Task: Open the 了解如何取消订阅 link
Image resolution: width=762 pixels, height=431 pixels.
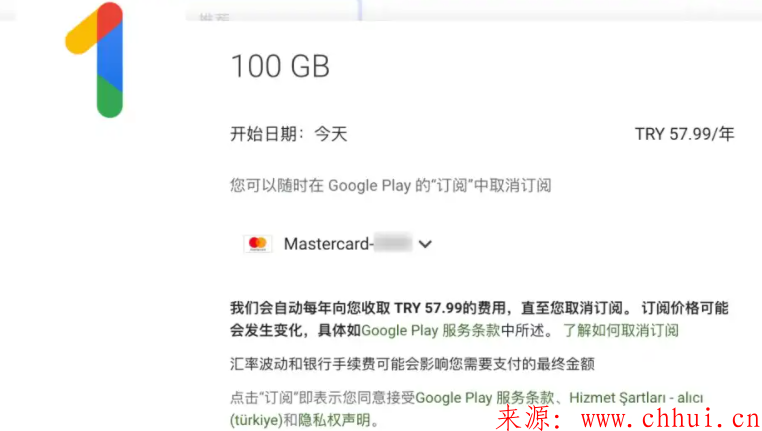Action: click(621, 330)
